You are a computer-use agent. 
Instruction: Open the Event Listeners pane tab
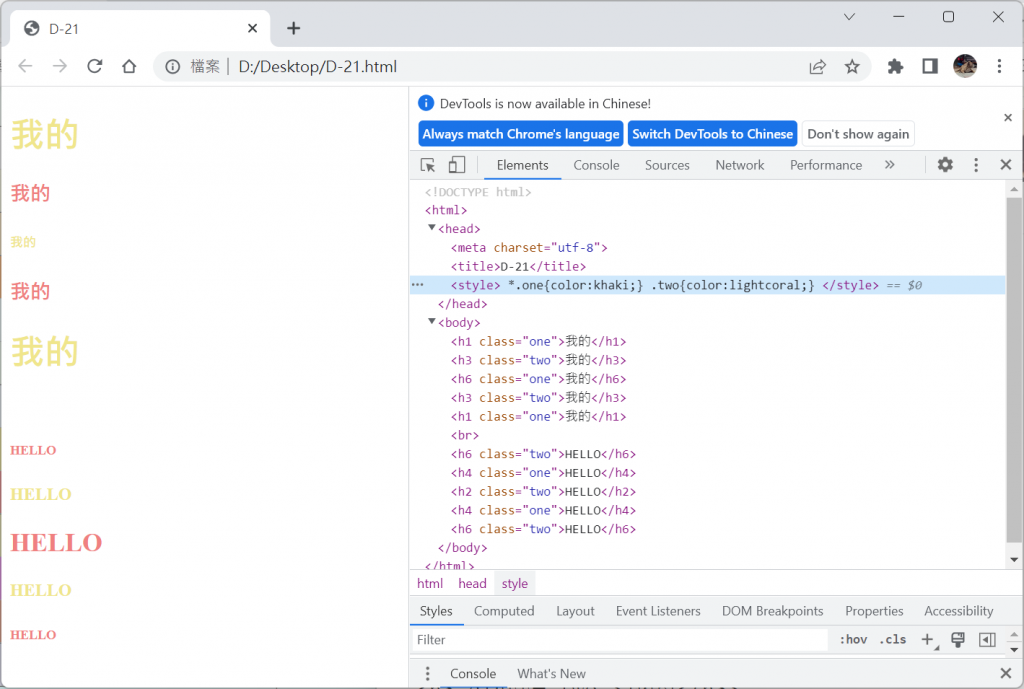point(658,611)
